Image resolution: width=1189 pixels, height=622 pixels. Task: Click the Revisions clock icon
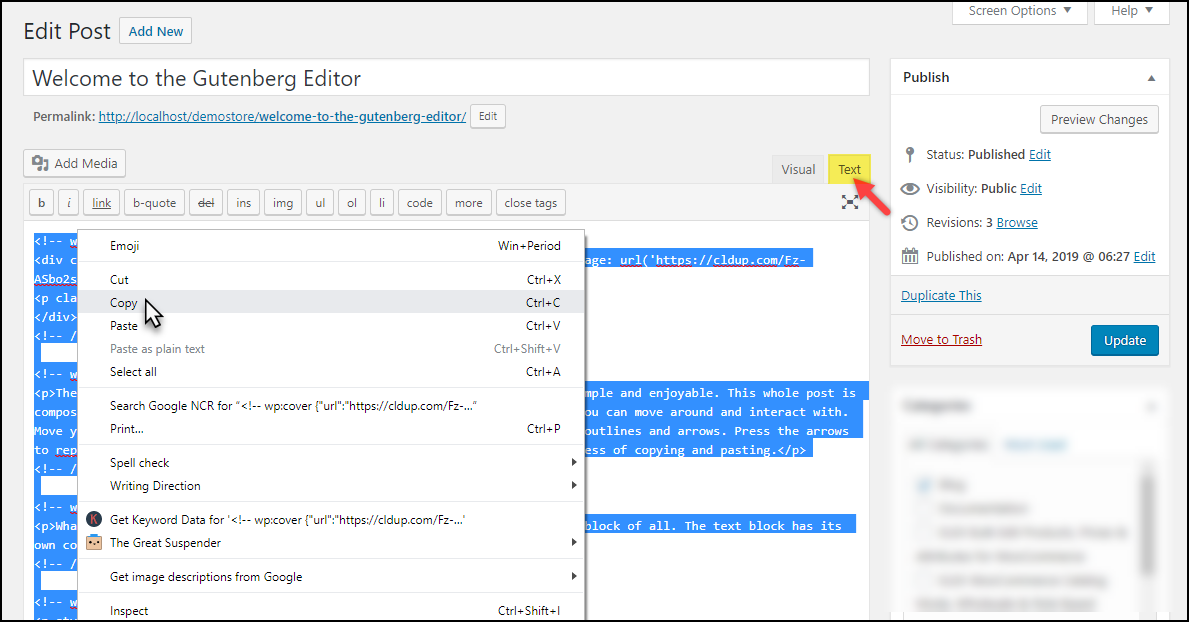[910, 223]
